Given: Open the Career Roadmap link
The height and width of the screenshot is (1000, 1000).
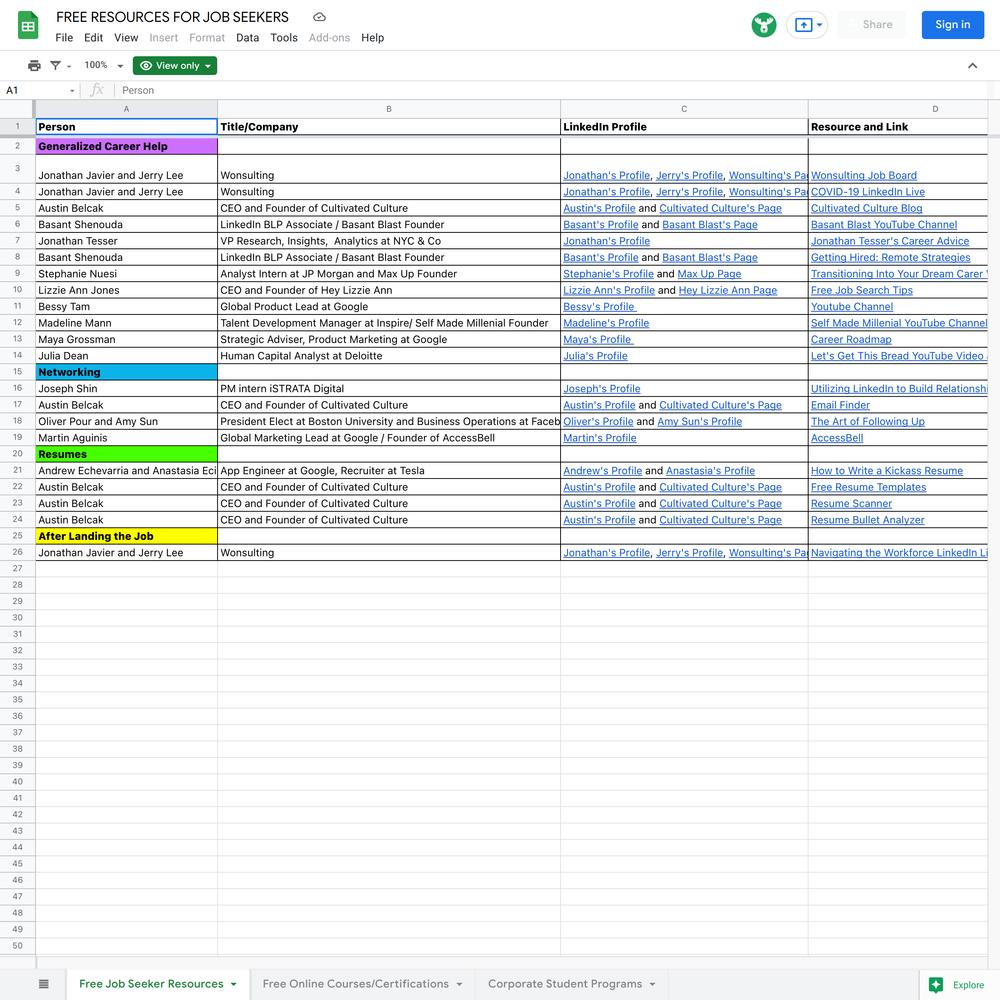Looking at the screenshot, I should [851, 339].
